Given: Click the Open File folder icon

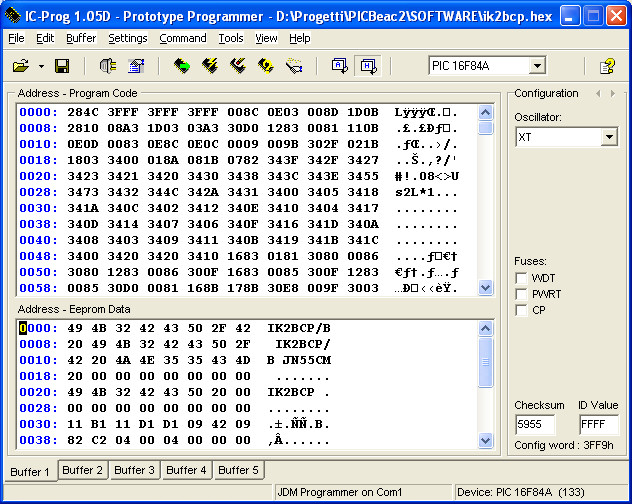Looking at the screenshot, I should point(20,66).
